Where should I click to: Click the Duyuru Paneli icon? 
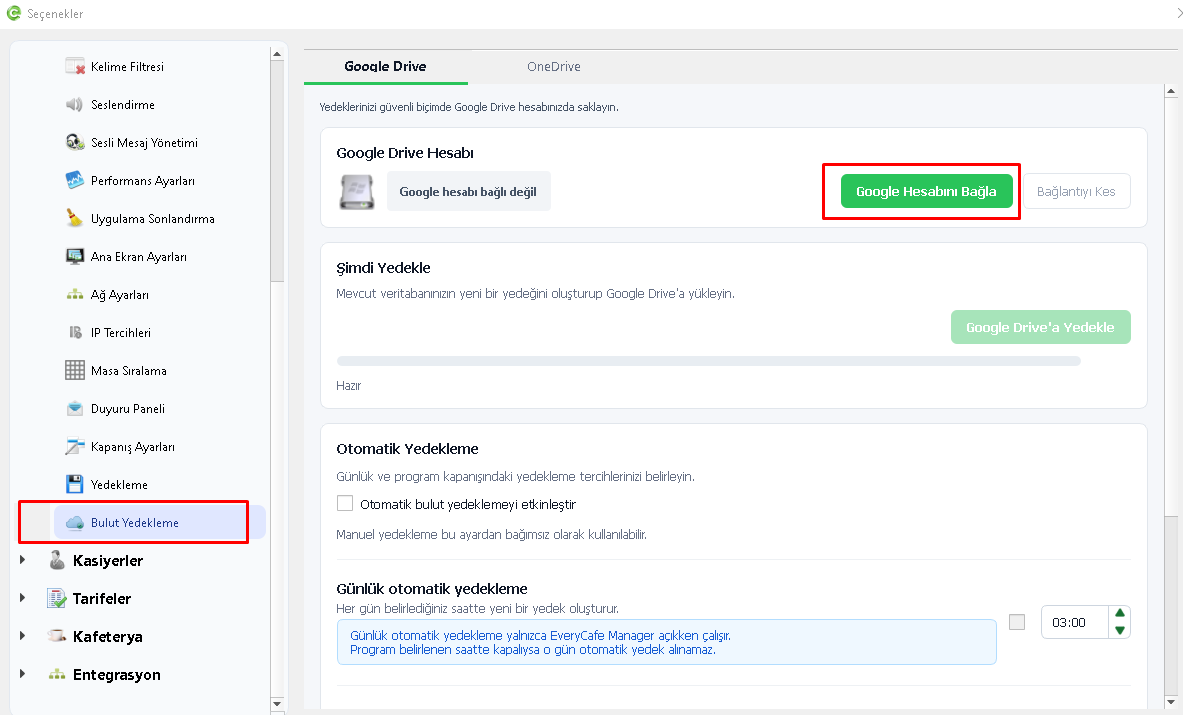(x=75, y=408)
